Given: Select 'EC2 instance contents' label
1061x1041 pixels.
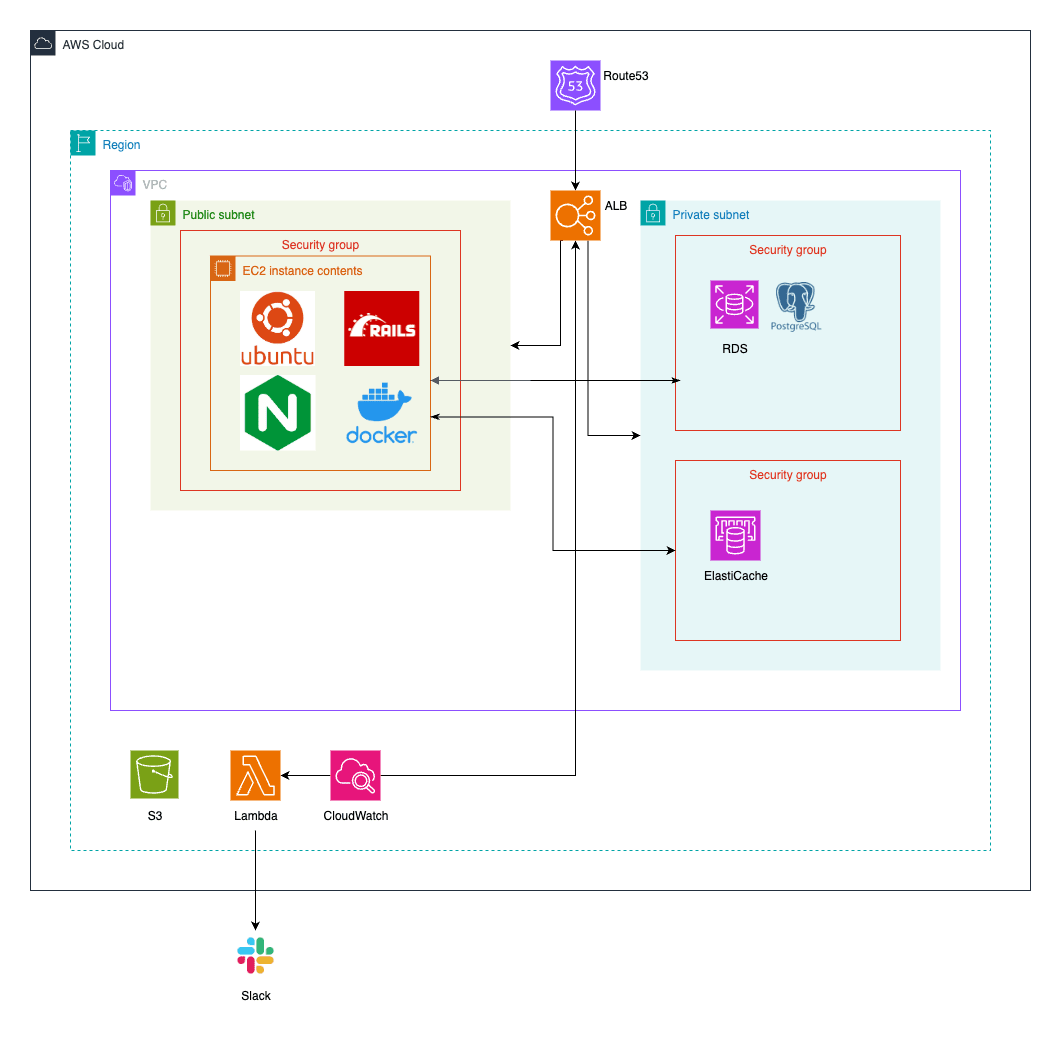Looking at the screenshot, I should (x=302, y=271).
